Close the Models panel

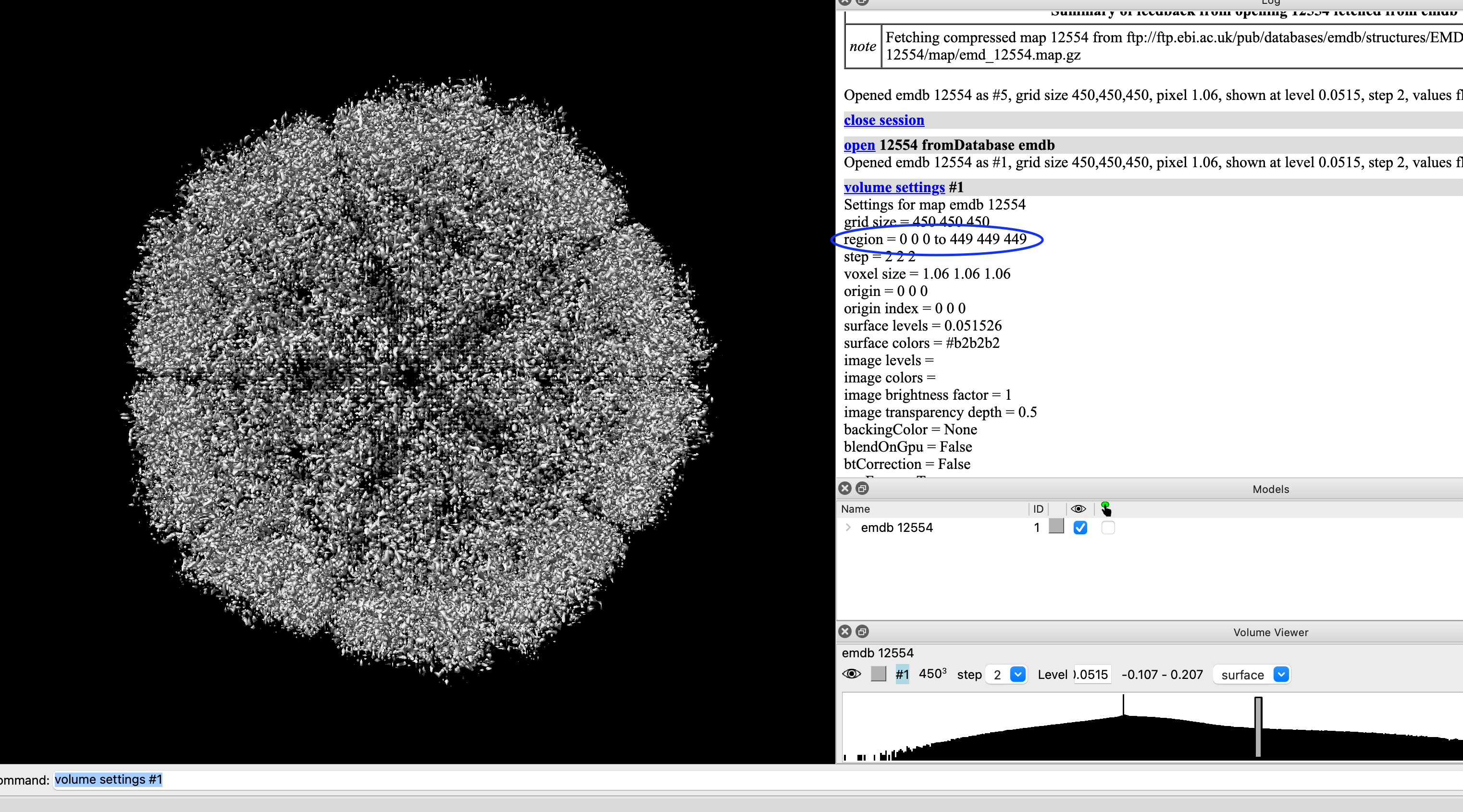tap(845, 488)
